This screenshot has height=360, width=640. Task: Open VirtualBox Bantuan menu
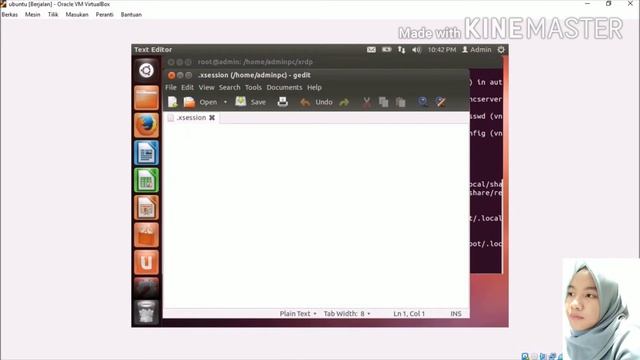[x=131, y=14]
